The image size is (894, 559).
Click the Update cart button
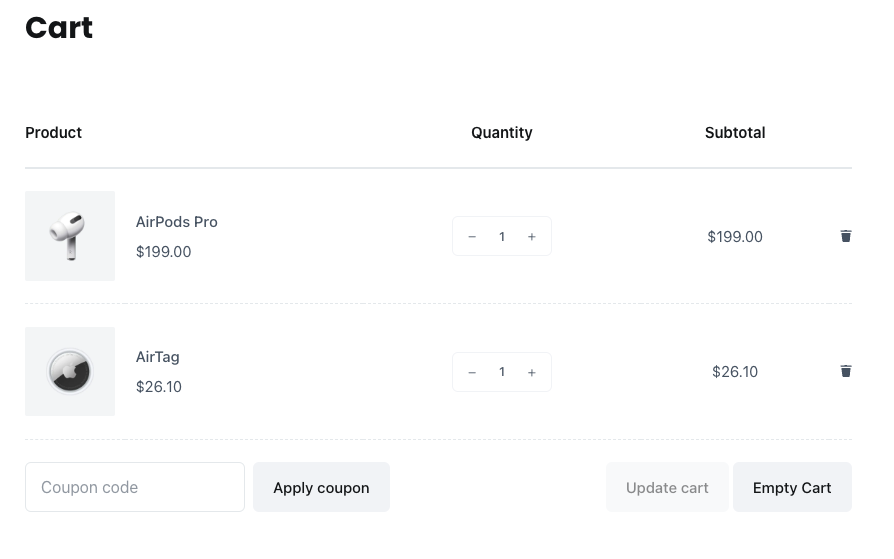tap(667, 487)
